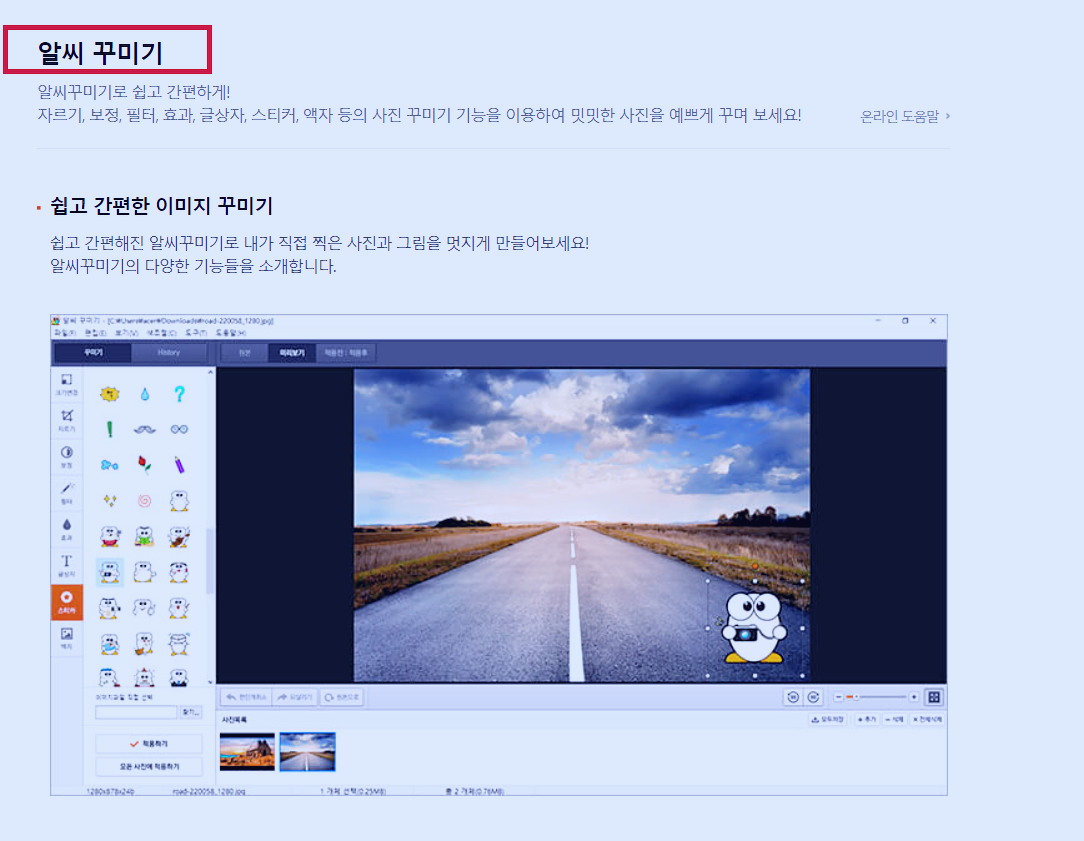This screenshot has width=1084, height=841.
Task: Pick the red rose sticker
Action: click(x=144, y=464)
